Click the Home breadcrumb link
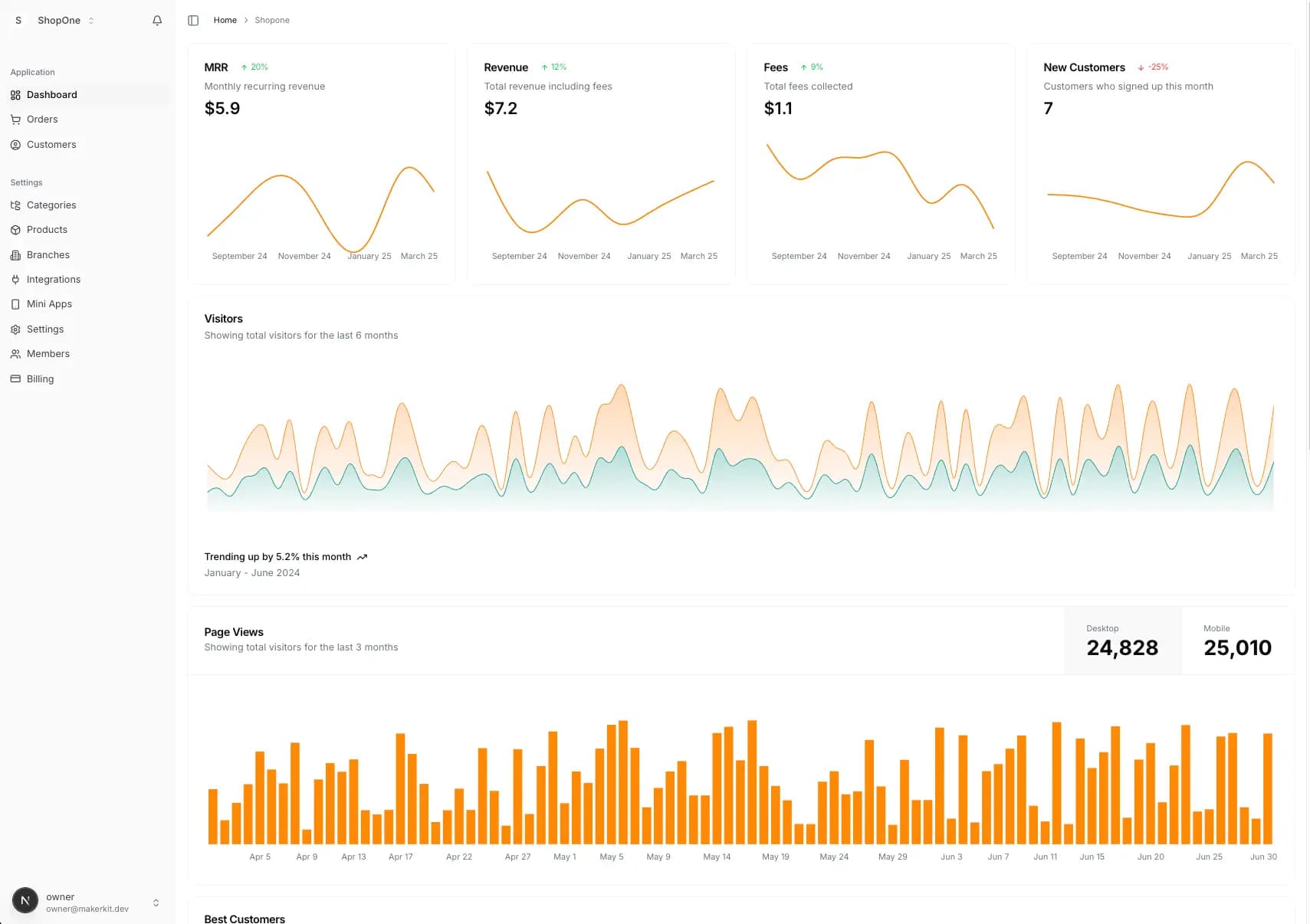The height and width of the screenshot is (924, 1310). click(x=225, y=21)
